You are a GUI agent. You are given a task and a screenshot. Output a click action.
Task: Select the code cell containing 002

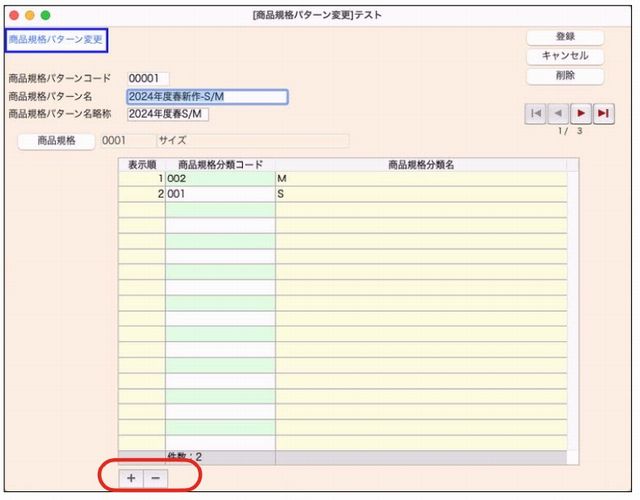point(220,178)
